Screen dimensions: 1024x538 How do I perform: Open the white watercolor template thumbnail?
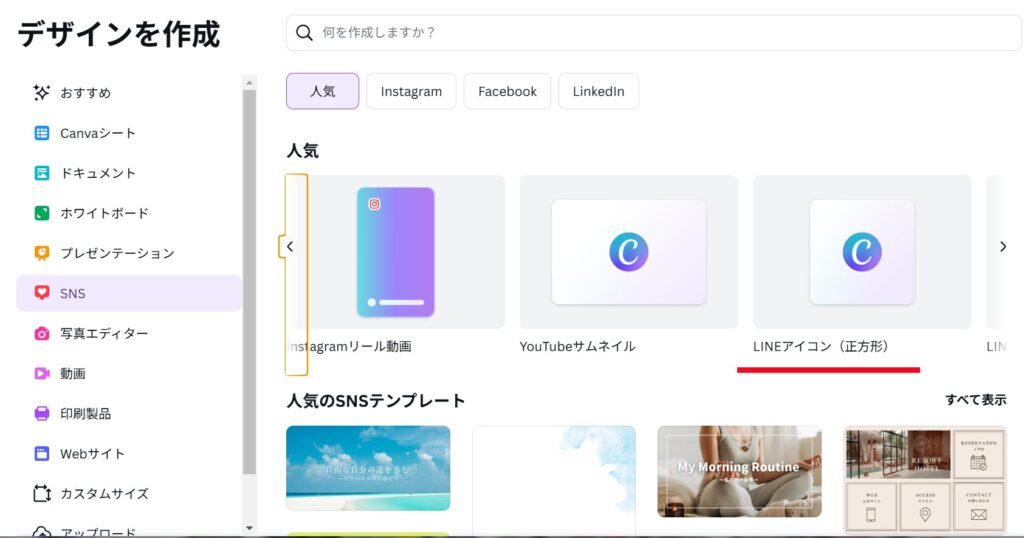click(x=554, y=481)
